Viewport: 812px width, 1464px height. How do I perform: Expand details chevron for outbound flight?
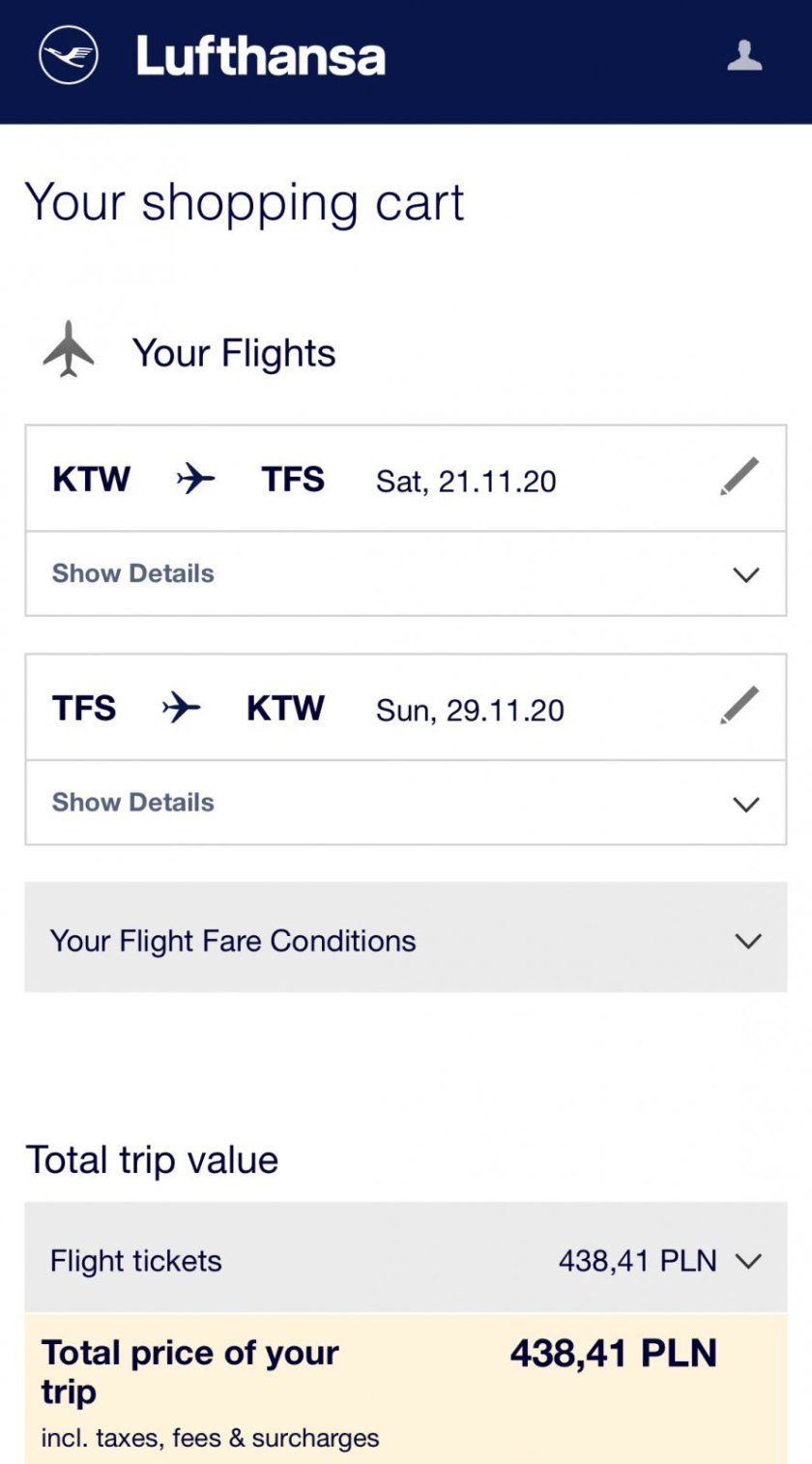coord(746,574)
